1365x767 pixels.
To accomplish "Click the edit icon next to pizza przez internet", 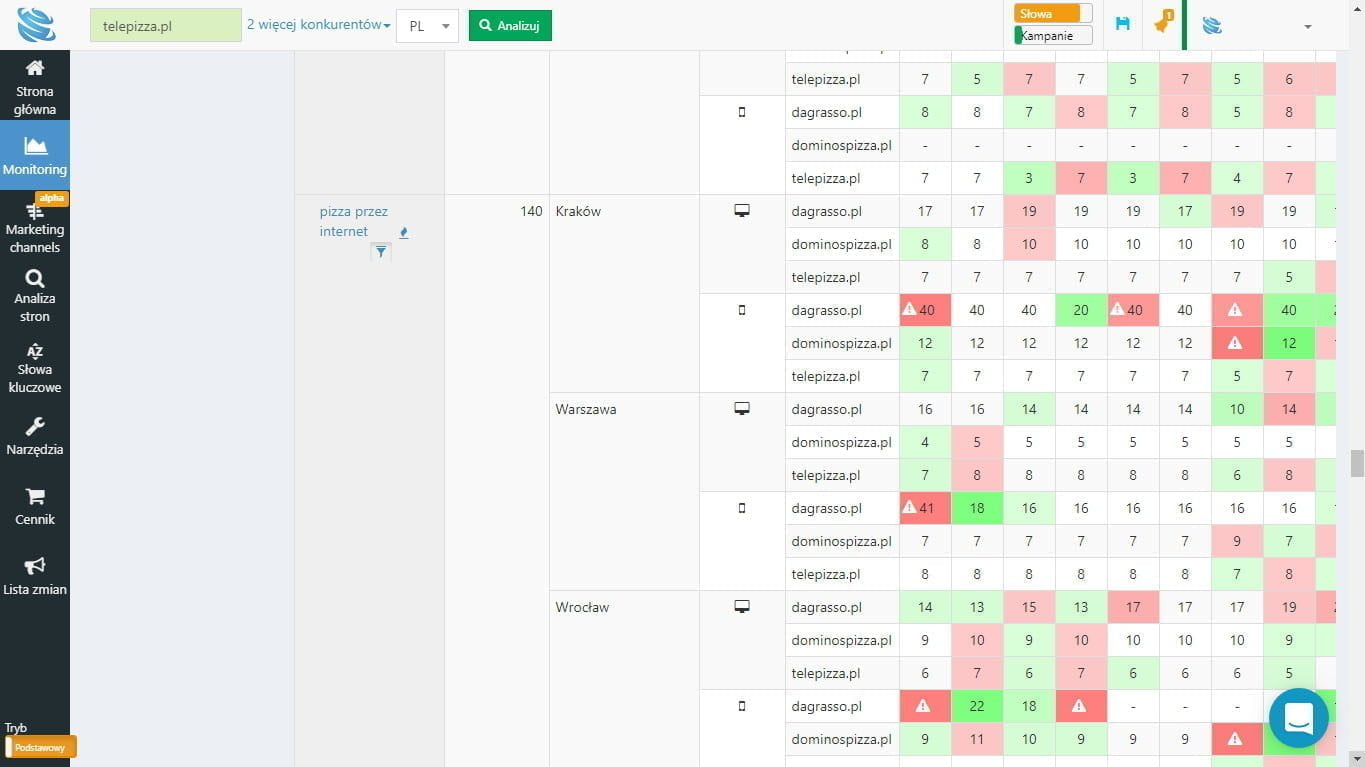I will click(404, 233).
